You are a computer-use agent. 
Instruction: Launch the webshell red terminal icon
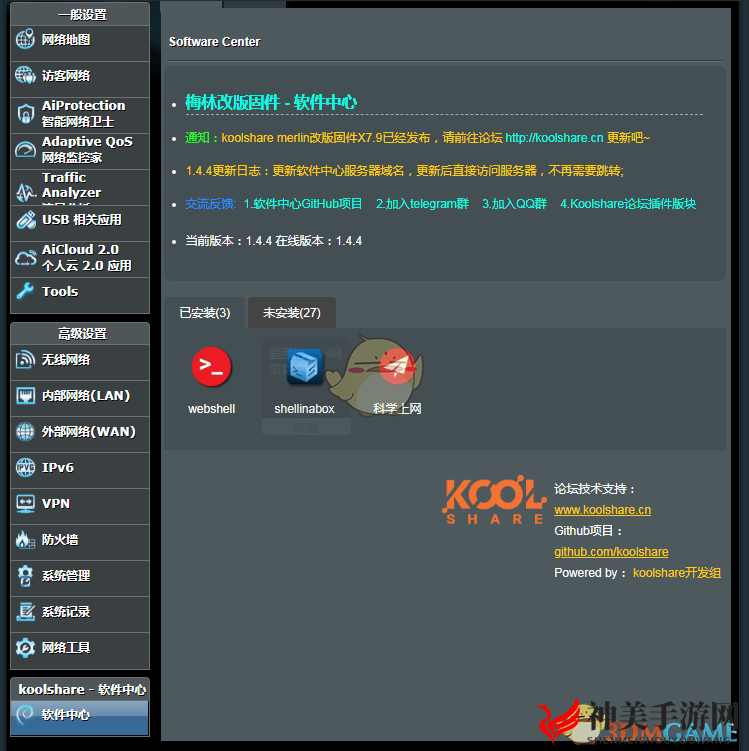pyautogui.click(x=211, y=367)
